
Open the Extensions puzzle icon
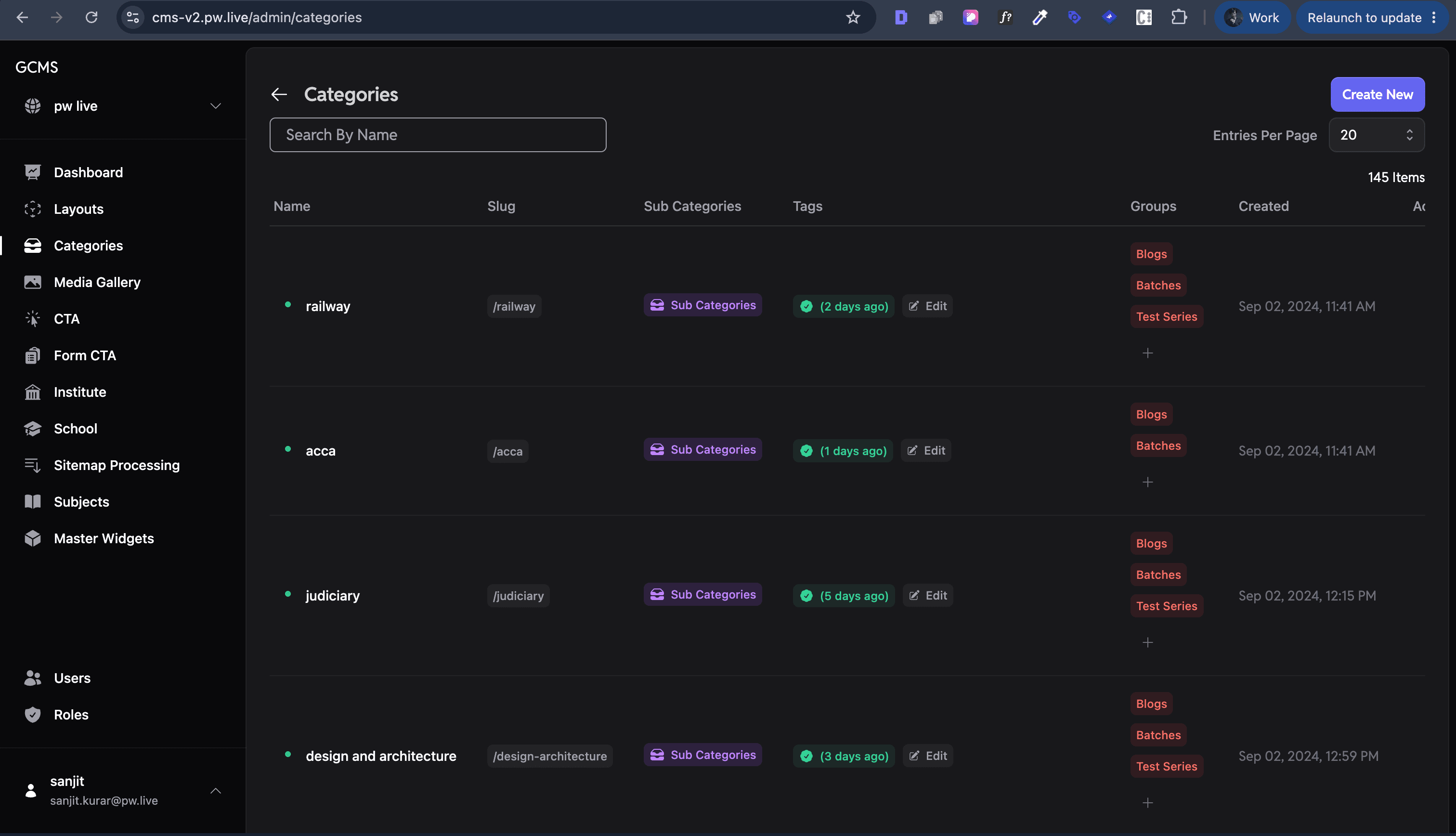click(1178, 17)
